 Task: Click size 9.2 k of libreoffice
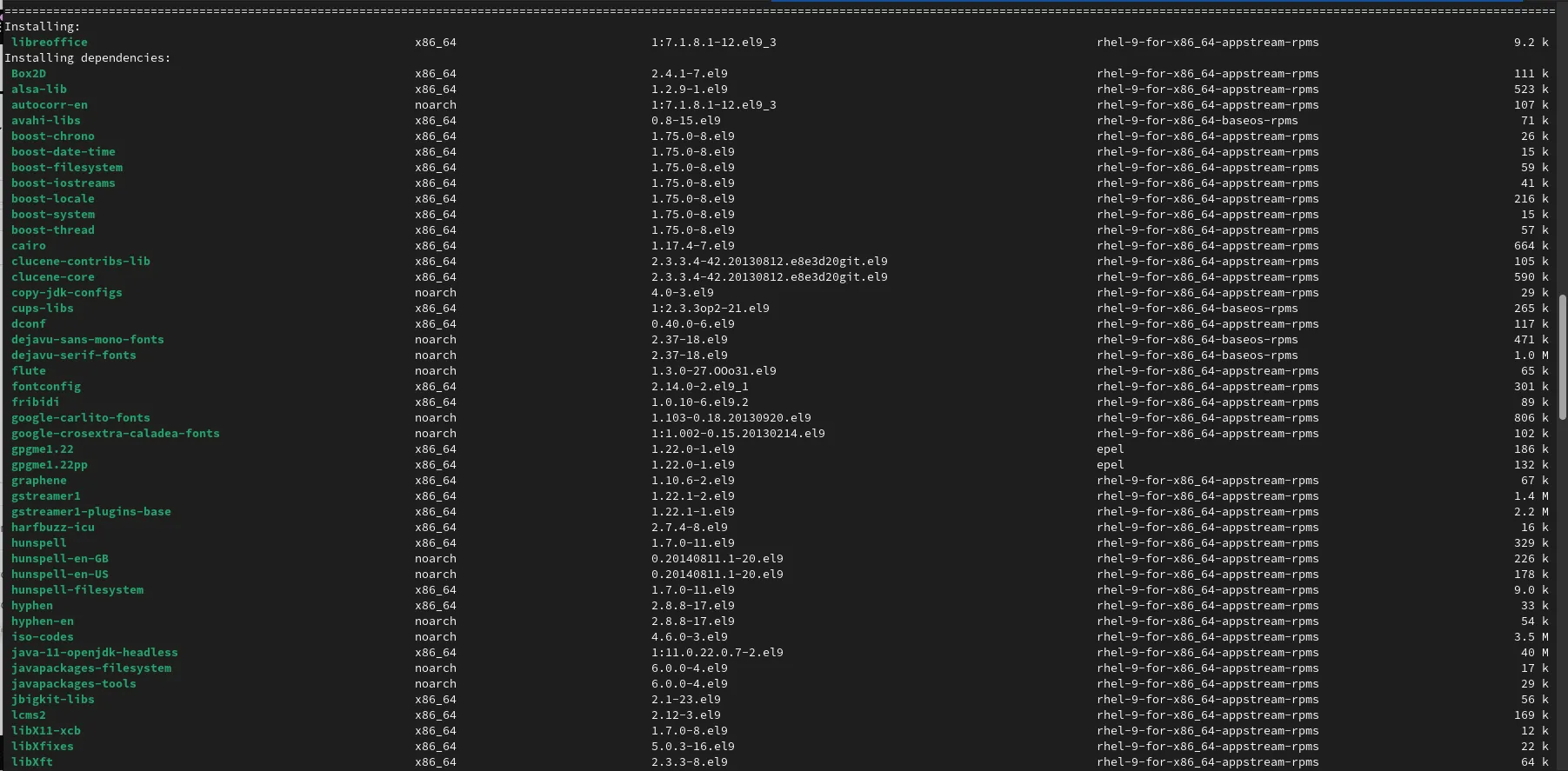tap(1531, 42)
